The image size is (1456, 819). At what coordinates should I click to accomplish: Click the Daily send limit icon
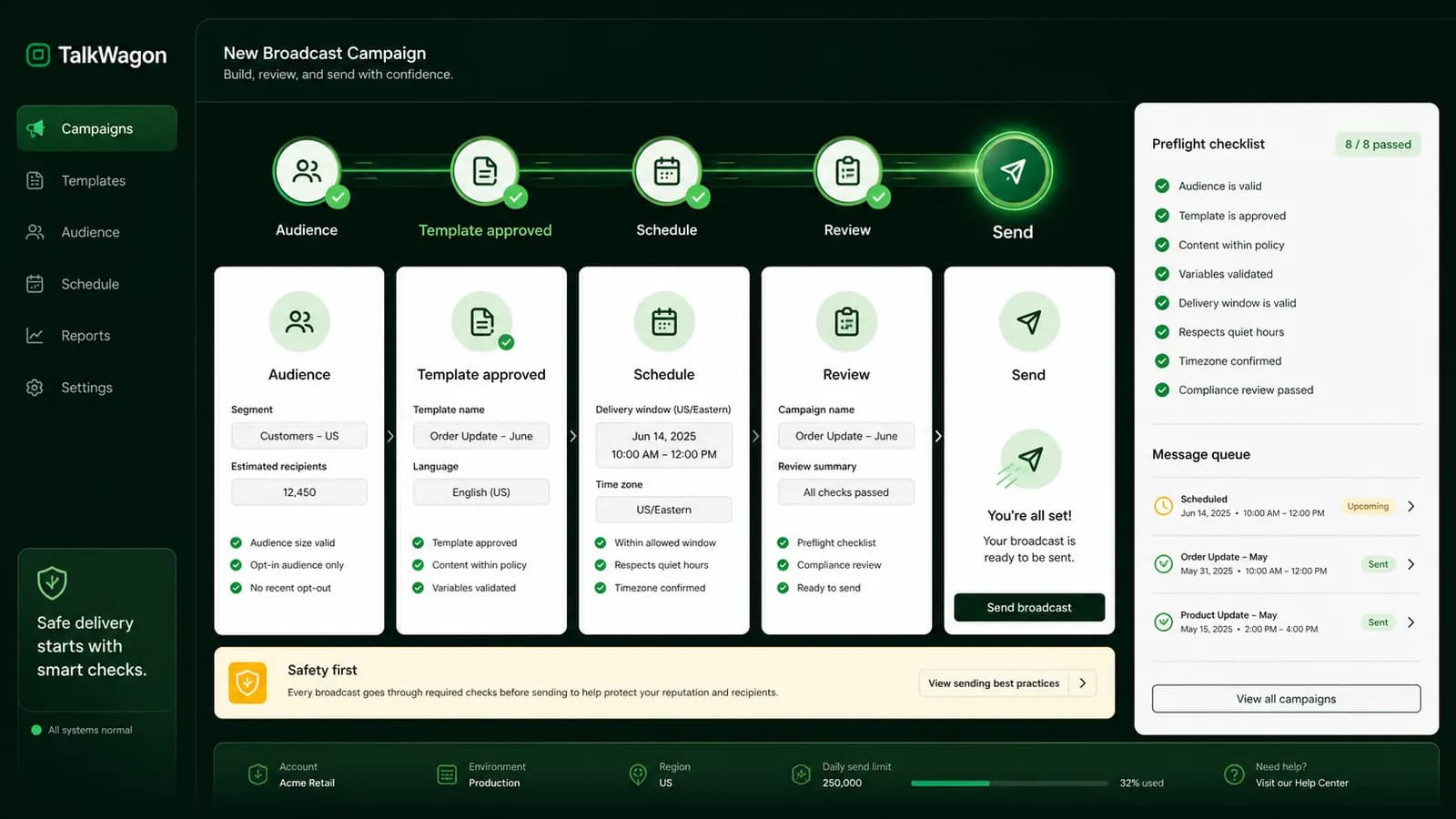[x=801, y=774]
